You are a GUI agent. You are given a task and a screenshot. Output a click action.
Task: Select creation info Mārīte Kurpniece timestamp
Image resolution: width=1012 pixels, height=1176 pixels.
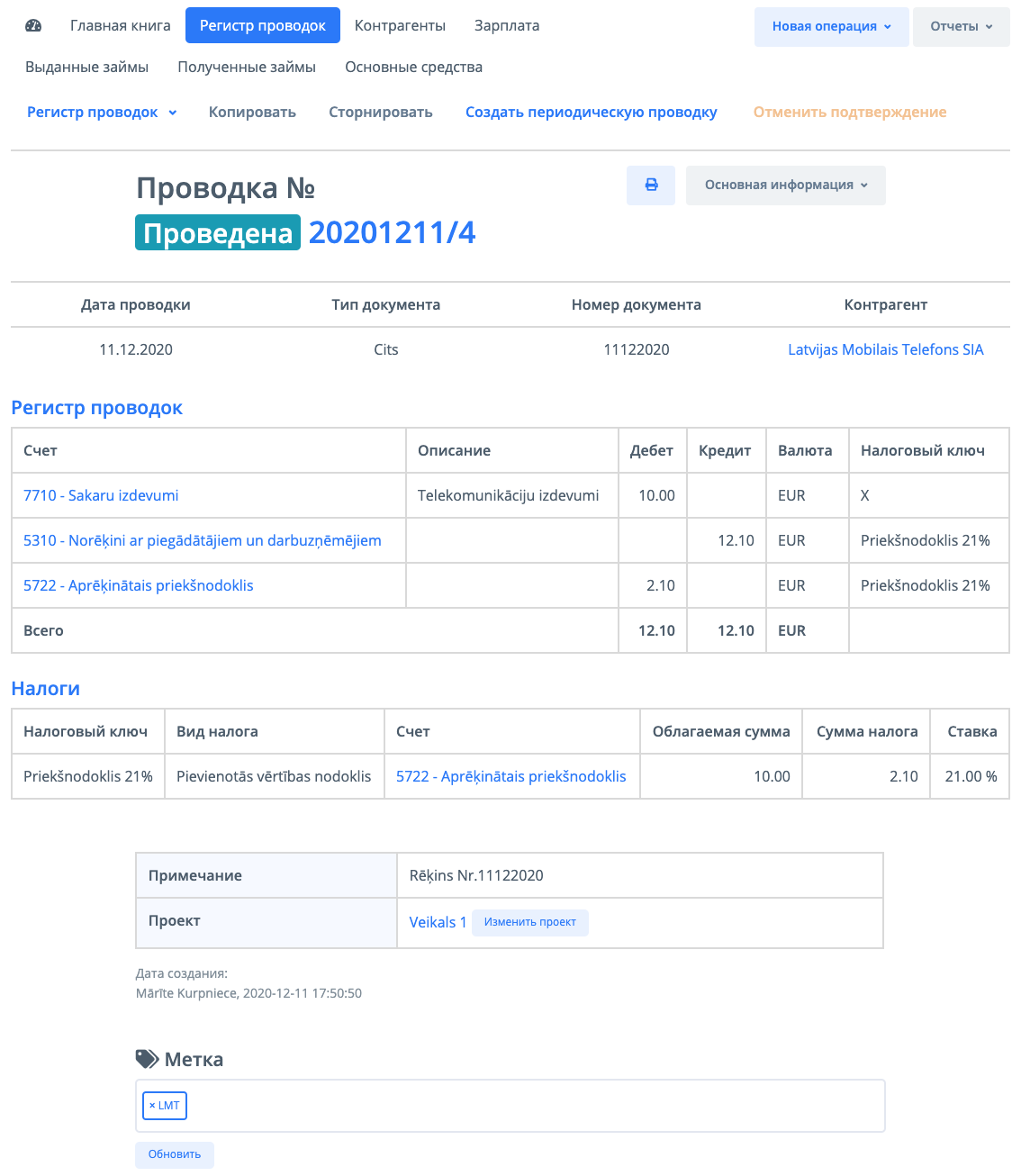[x=248, y=993]
